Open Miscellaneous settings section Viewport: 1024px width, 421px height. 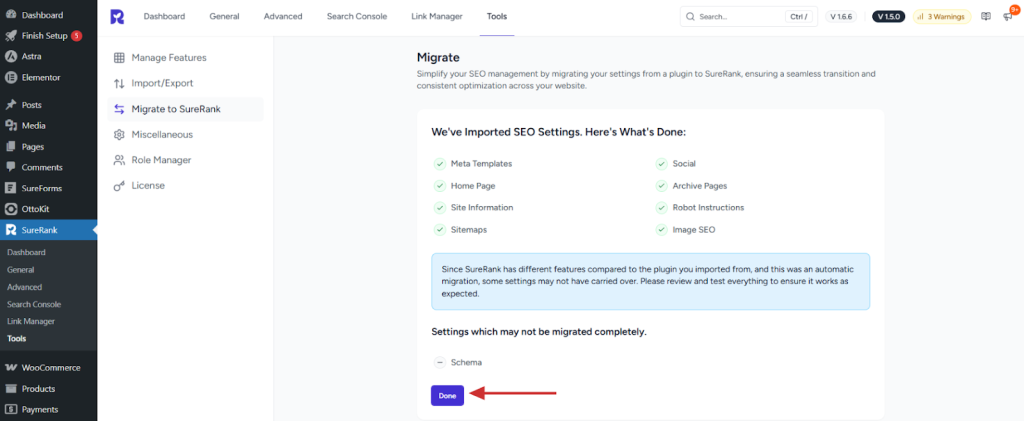click(185, 134)
